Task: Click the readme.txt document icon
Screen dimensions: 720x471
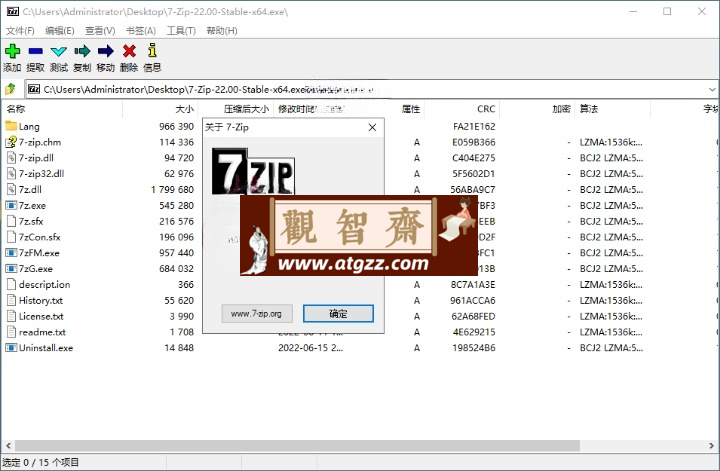Action: coord(11,331)
